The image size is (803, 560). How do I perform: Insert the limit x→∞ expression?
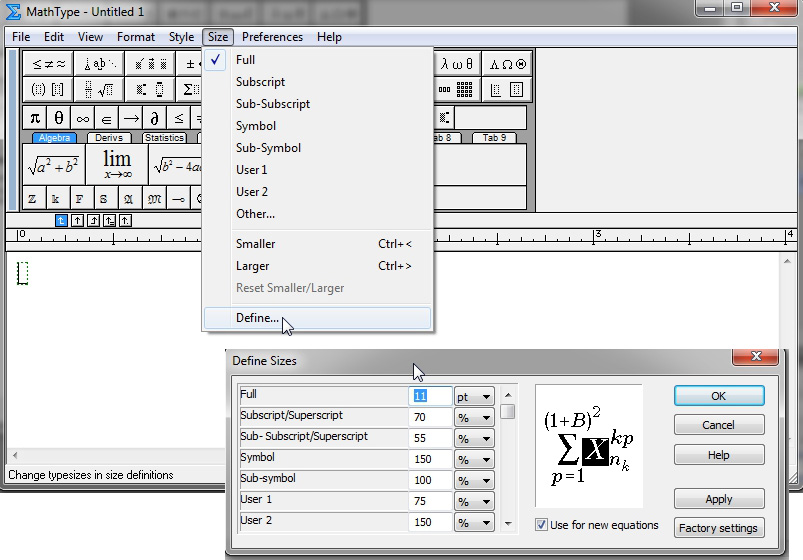(117, 164)
